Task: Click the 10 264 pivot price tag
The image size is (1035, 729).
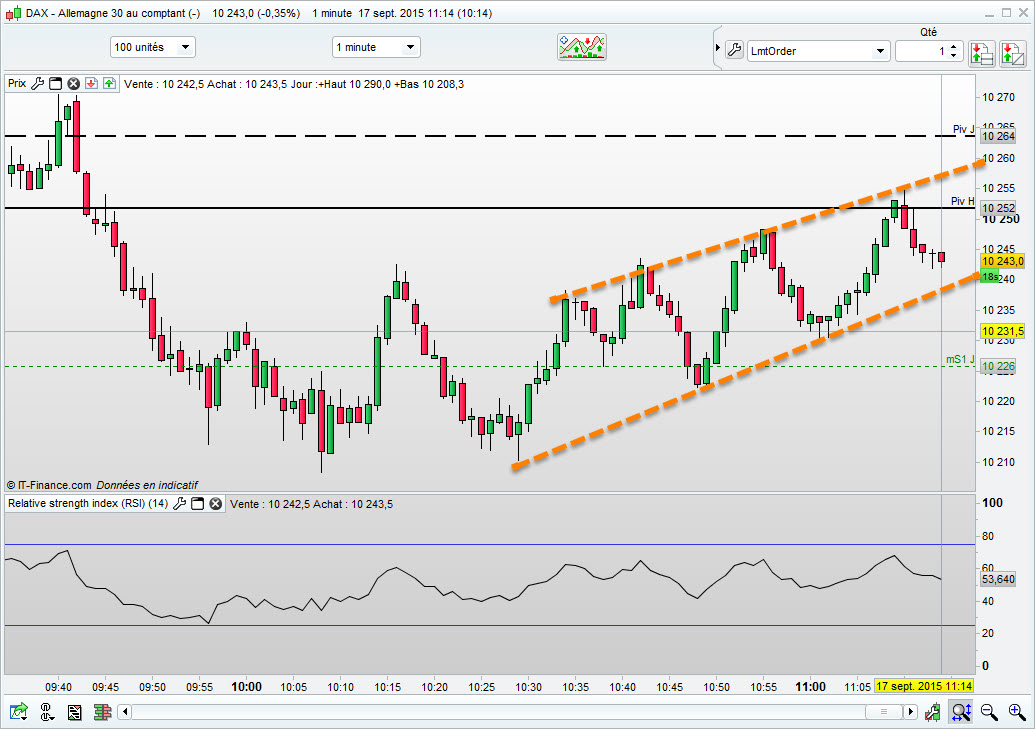Action: click(x=998, y=136)
